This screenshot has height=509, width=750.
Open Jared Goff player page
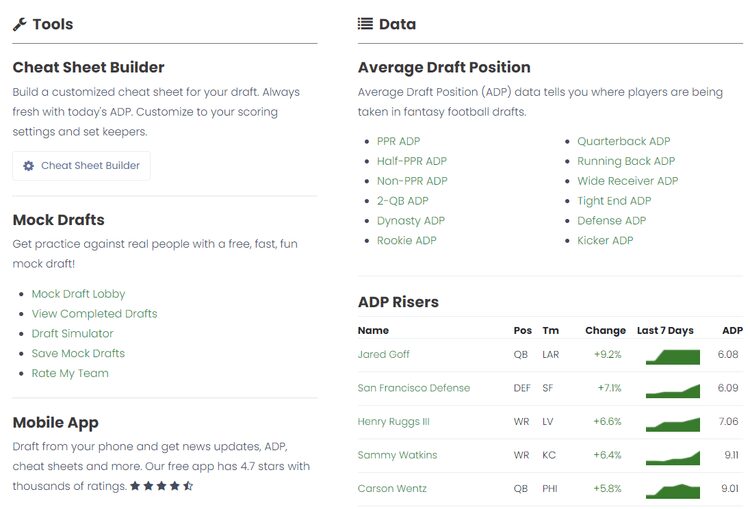[x=384, y=355]
